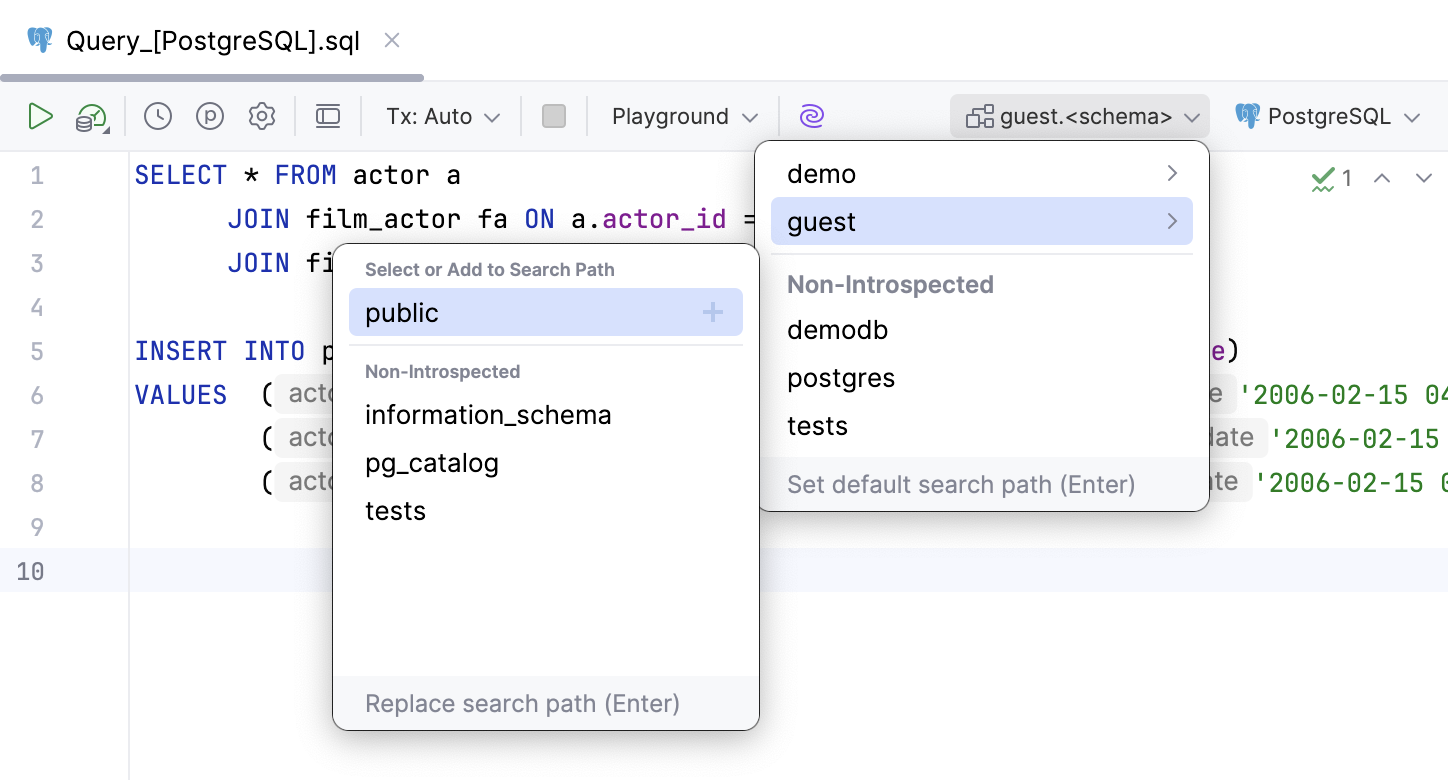This screenshot has height=780, width=1448.
Task: Open query parameters with the P icon
Action: 209,116
